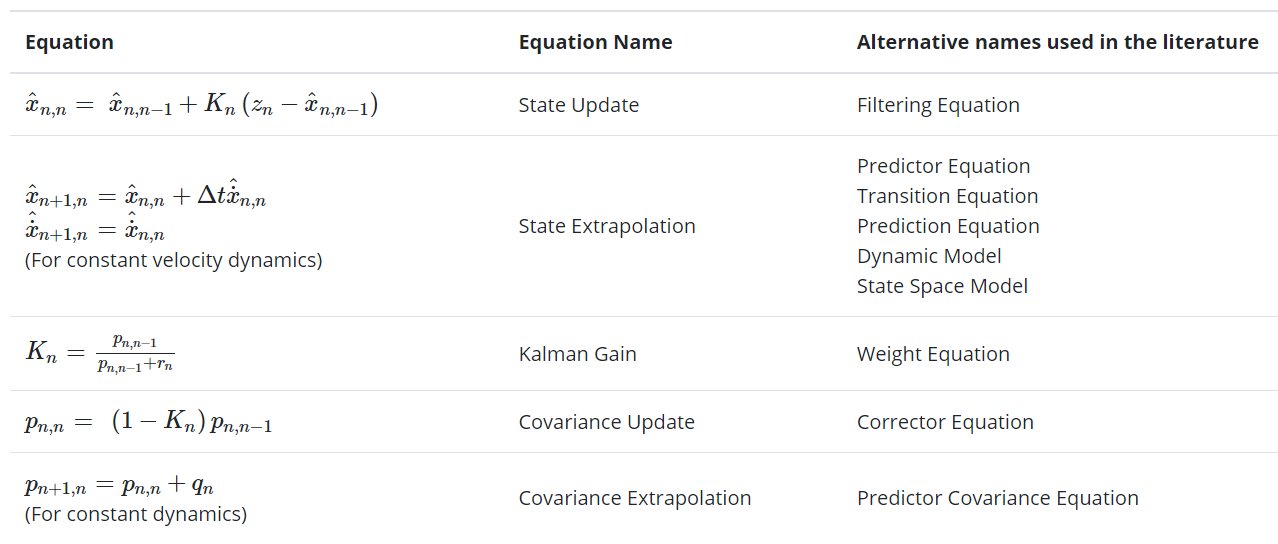The image size is (1278, 544).
Task: Click the Equation column header
Action: [69, 42]
